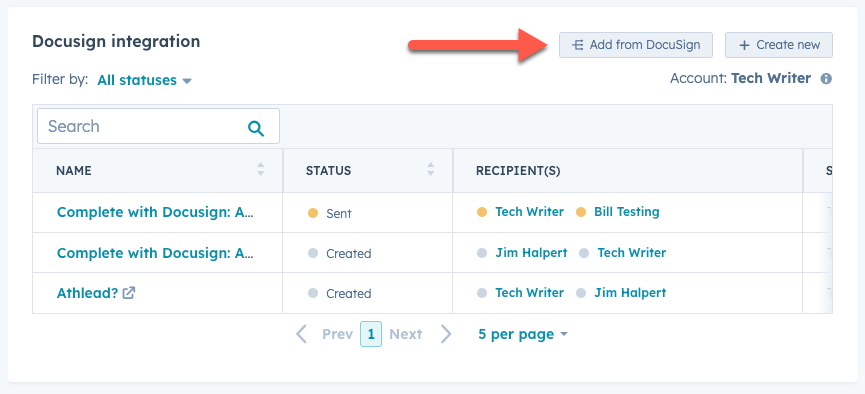Click recipient Tech Writer in the Sent row

click(530, 212)
